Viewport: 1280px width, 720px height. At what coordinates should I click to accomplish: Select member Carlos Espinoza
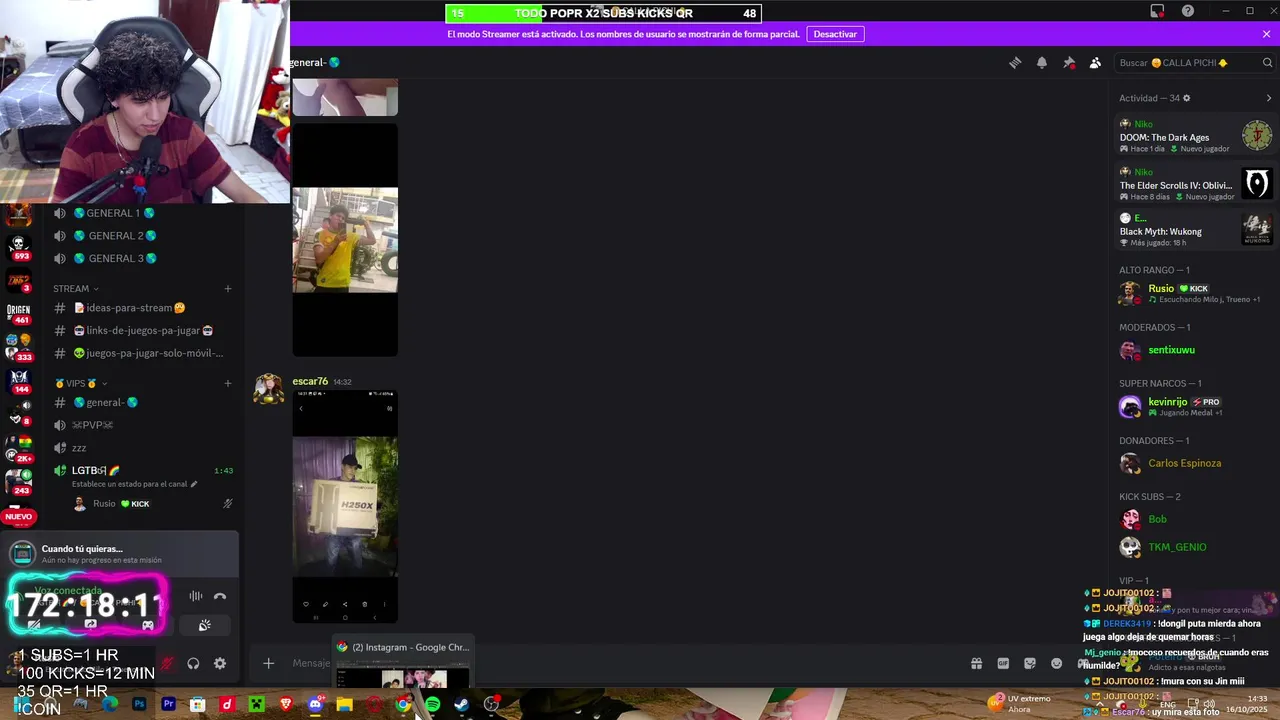[1195, 463]
